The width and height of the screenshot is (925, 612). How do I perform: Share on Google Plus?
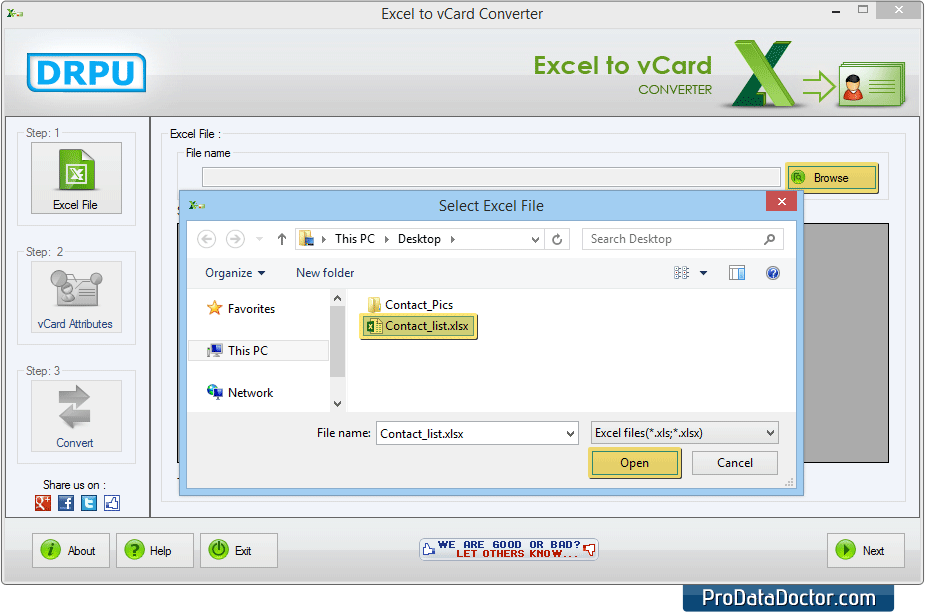click(x=43, y=503)
